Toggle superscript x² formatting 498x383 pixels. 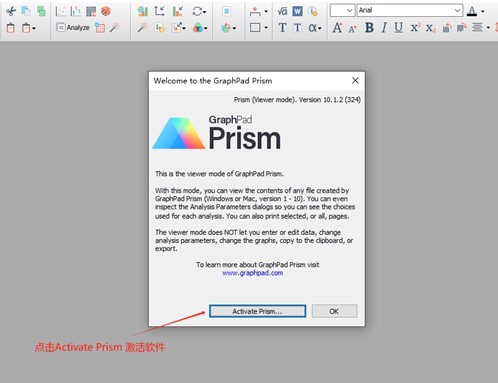pyautogui.click(x=415, y=28)
